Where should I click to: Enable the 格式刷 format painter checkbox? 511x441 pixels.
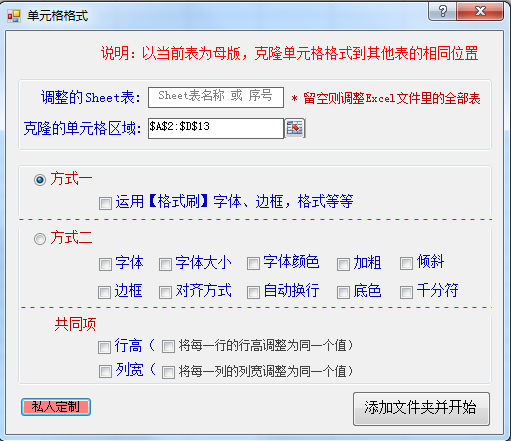pyautogui.click(x=105, y=203)
